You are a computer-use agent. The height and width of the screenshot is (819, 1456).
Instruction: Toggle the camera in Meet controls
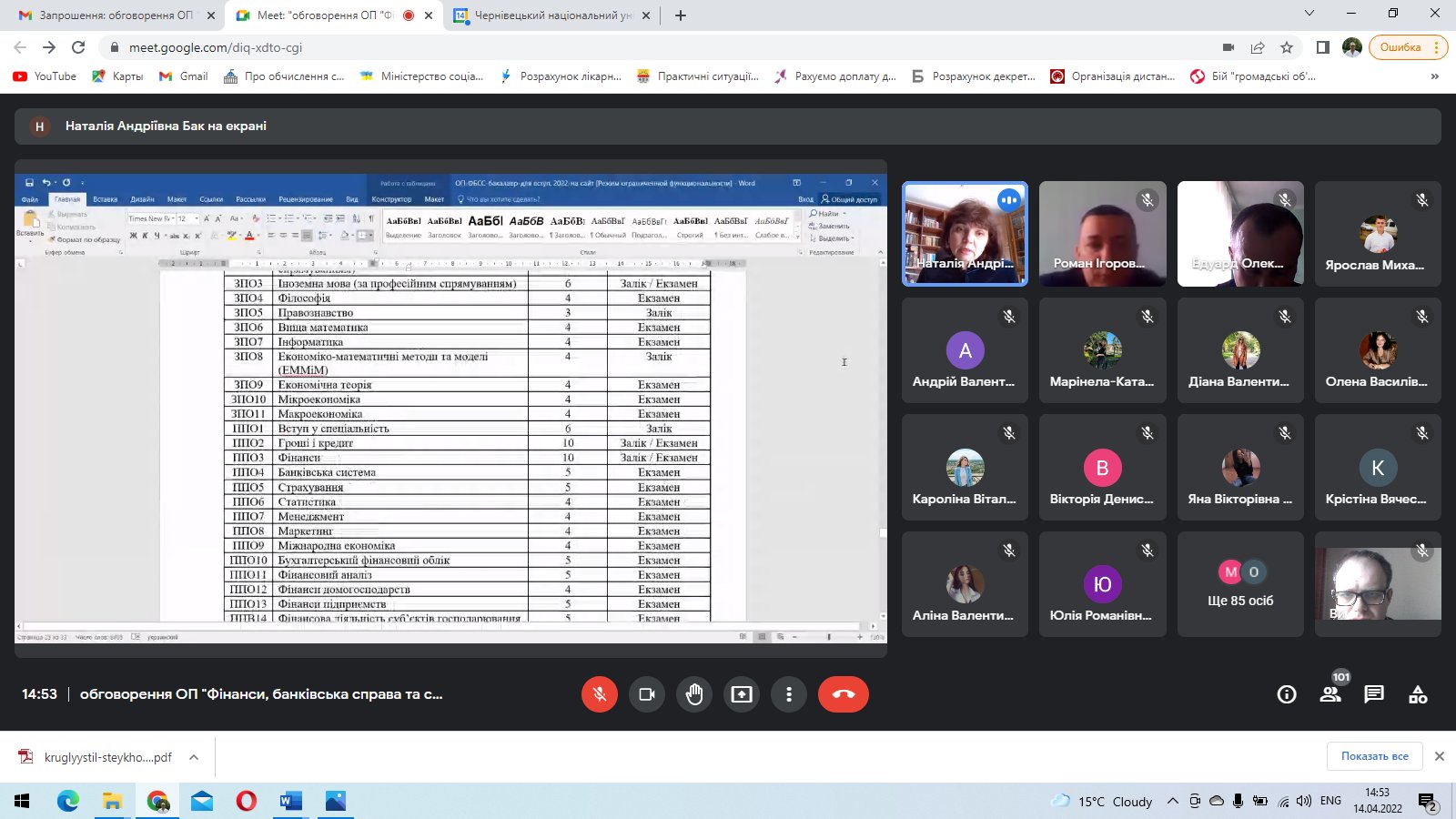pyautogui.click(x=647, y=694)
